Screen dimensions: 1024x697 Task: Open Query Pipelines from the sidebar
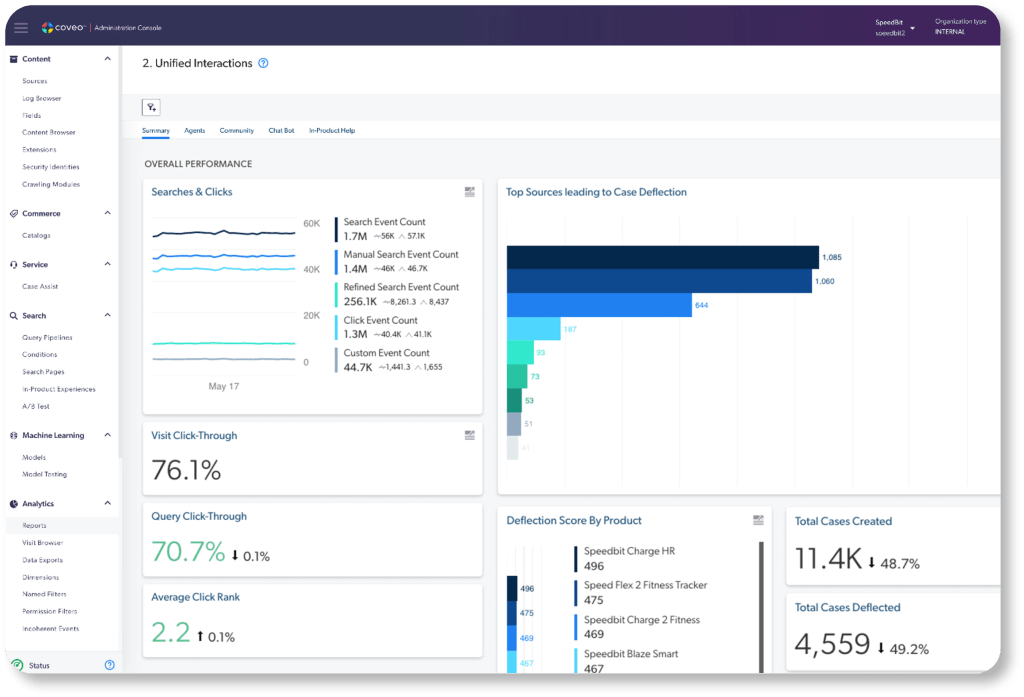point(48,337)
